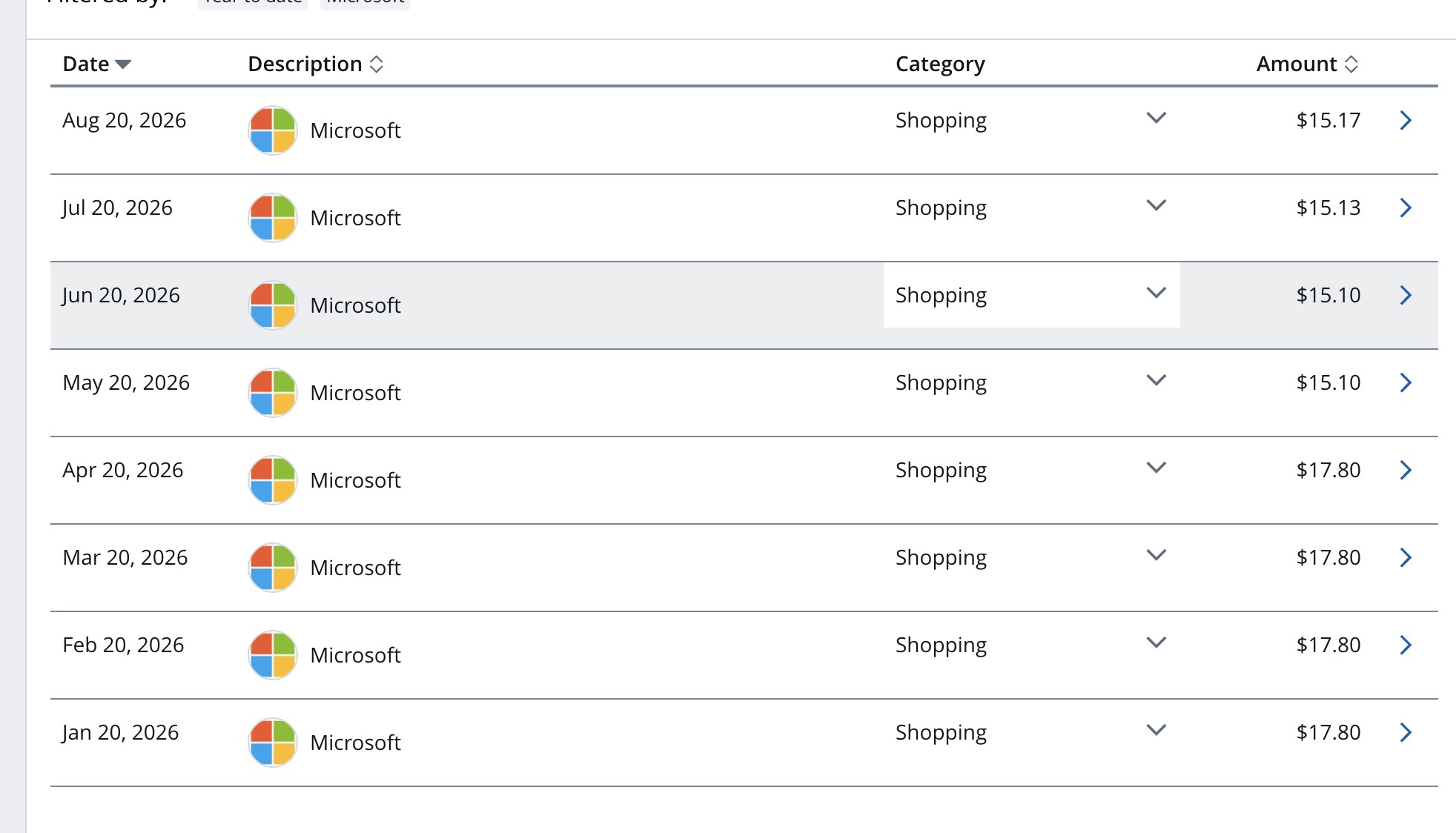Image resolution: width=1456 pixels, height=833 pixels.
Task: Open details arrow for Jun 20 $15.10 charge
Action: [1406, 295]
